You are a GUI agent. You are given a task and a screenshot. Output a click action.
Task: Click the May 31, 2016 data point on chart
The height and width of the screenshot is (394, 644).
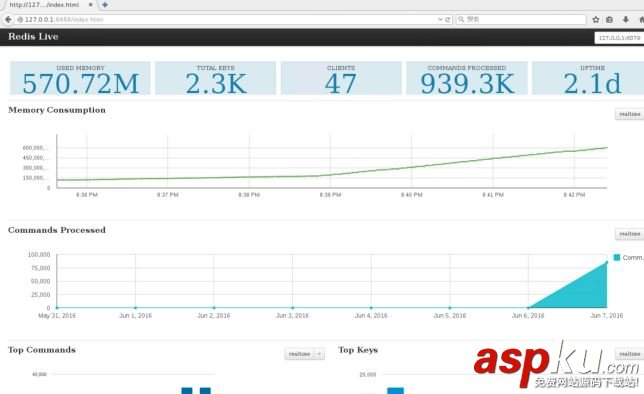tap(57, 307)
